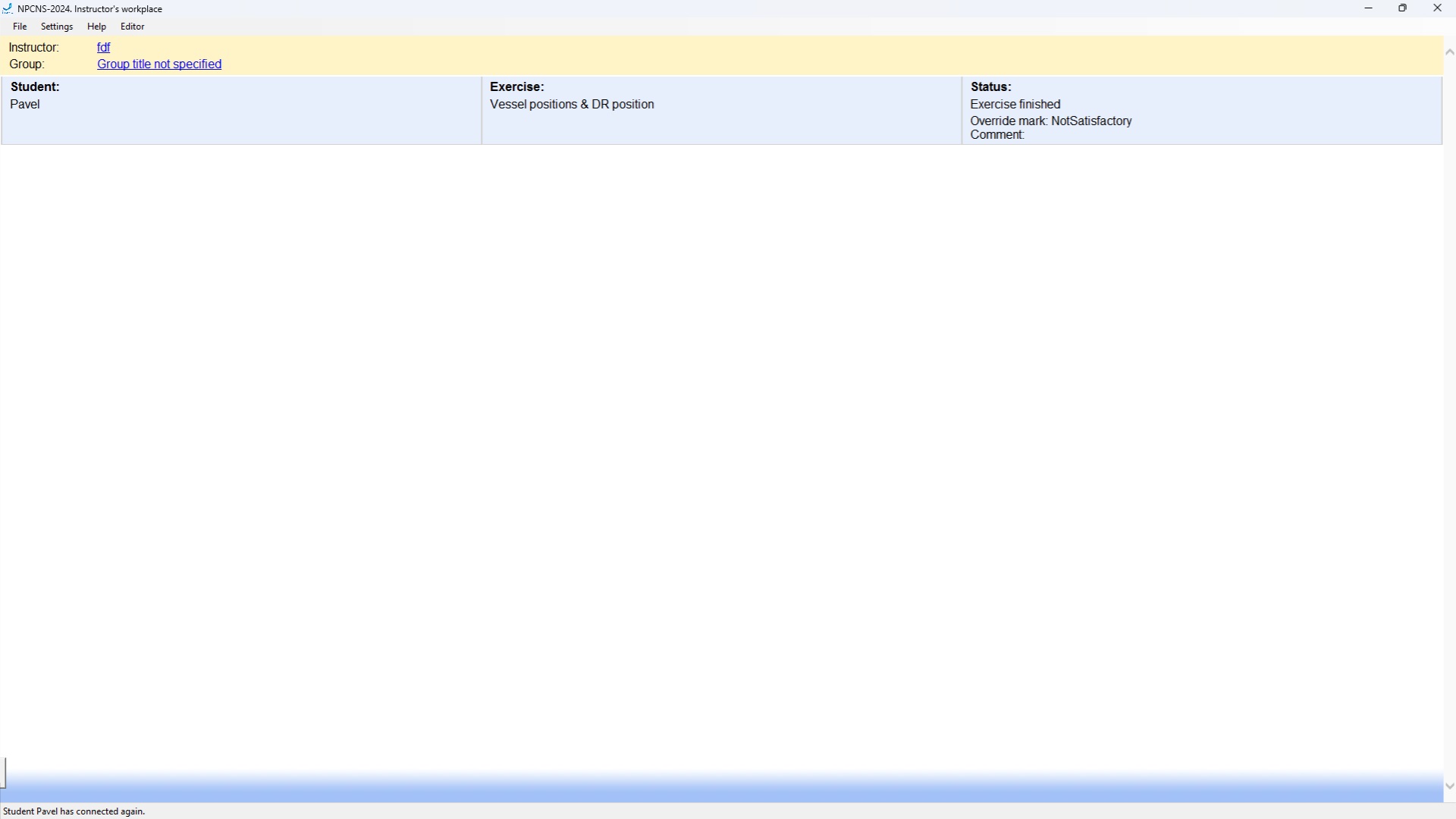Minimize the Instructor's workplace window
Viewport: 1456px width, 819px height.
point(1369,8)
